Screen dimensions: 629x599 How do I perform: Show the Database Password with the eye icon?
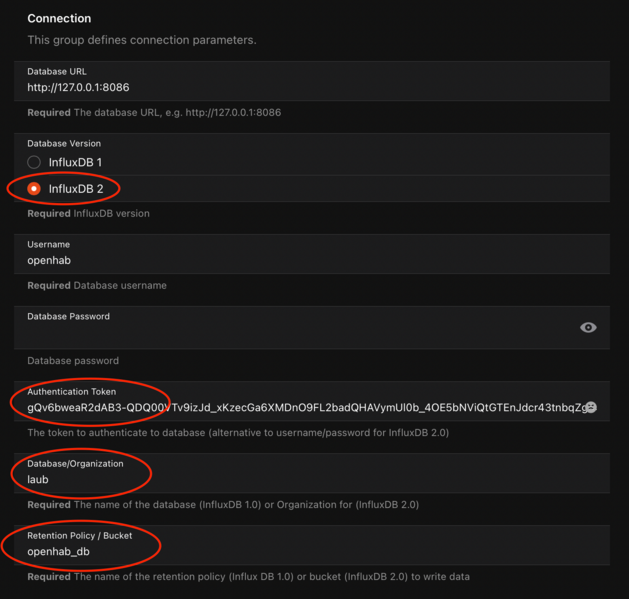pyautogui.click(x=588, y=327)
